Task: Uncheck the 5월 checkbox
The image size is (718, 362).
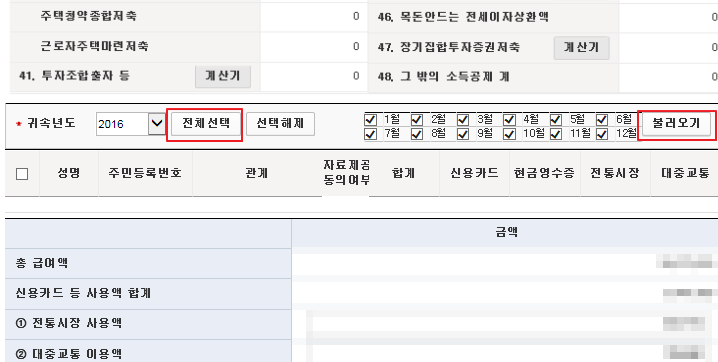Action: coord(556,120)
